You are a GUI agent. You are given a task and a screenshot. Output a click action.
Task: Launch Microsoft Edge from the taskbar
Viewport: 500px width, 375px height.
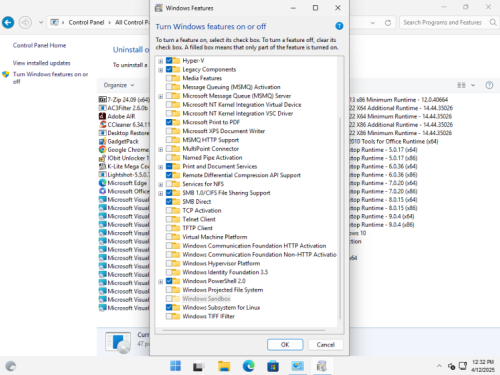tap(249, 366)
